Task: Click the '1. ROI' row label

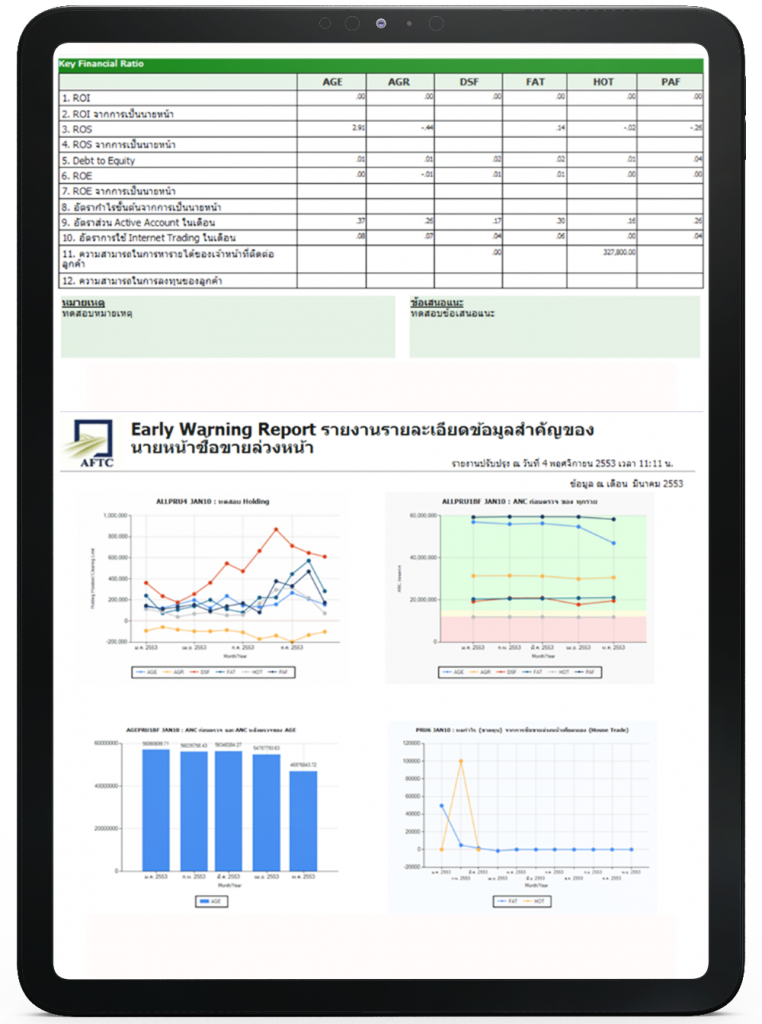Action: (x=76, y=98)
